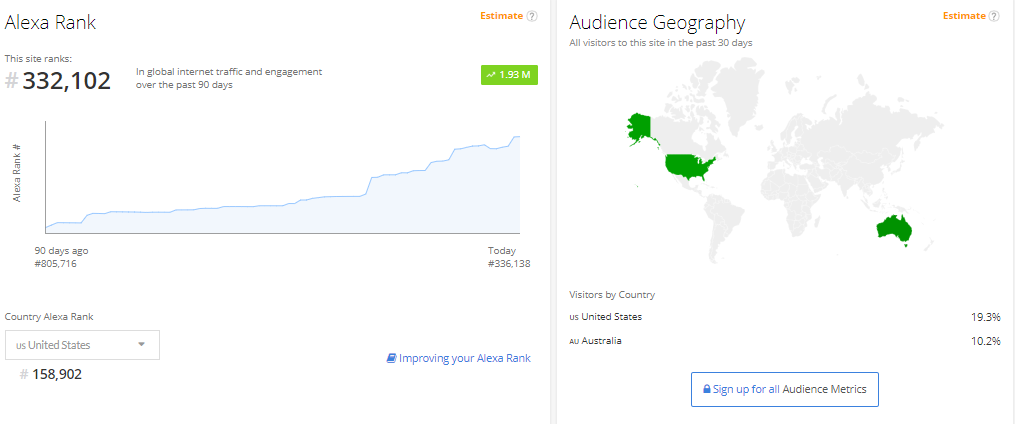Click the global rank value 332,102

67,81
